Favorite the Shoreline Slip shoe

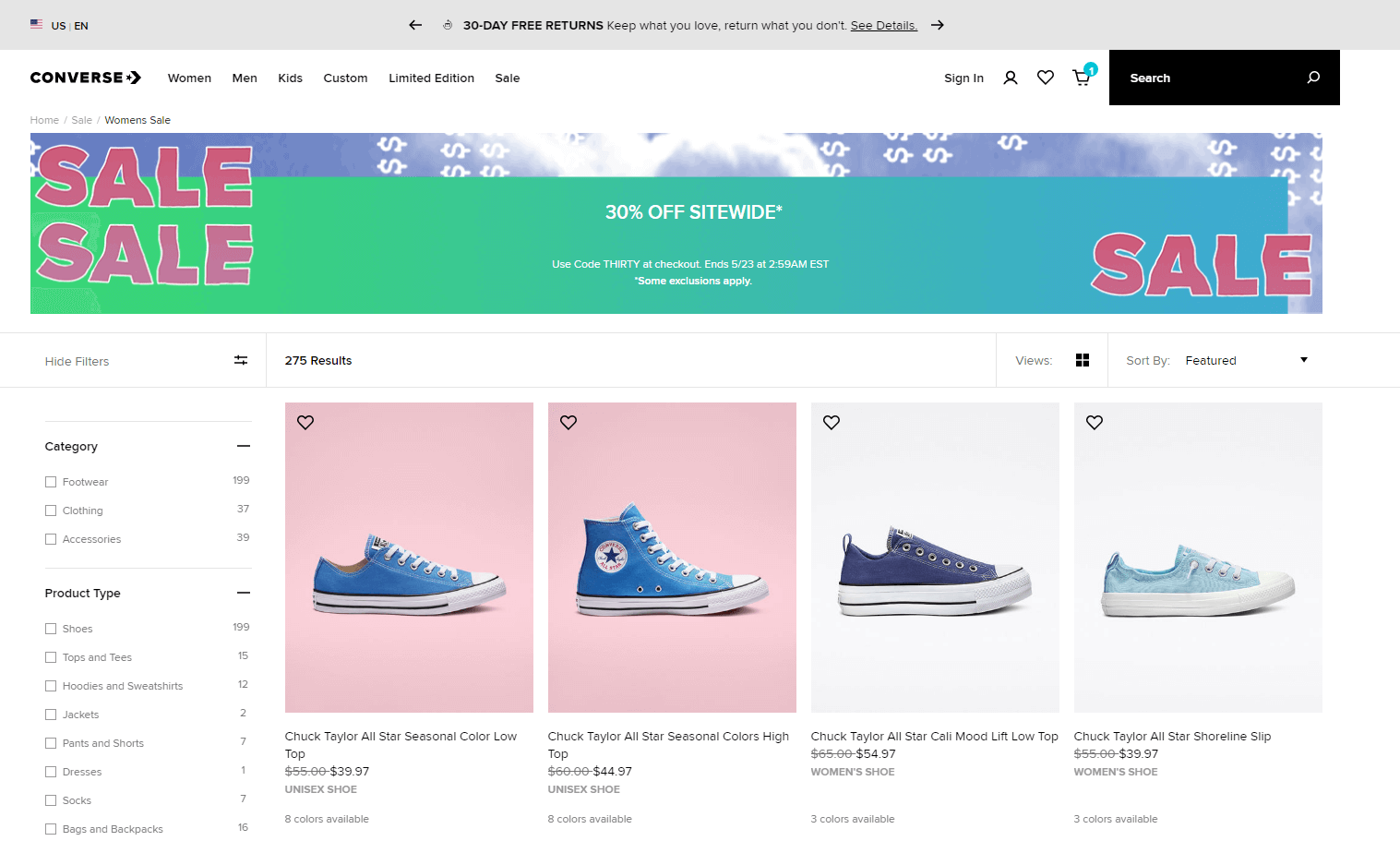pos(1095,422)
